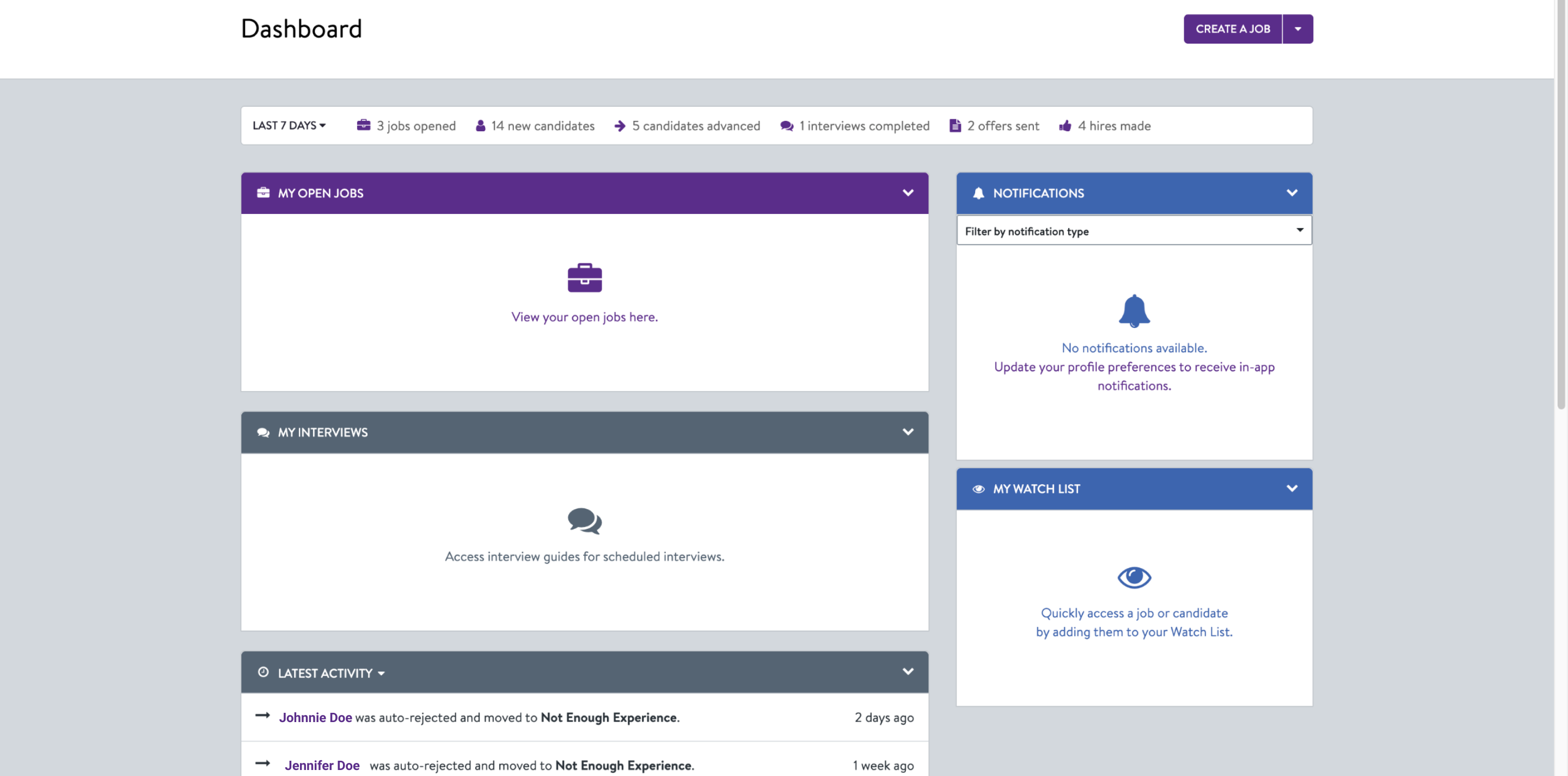Open Johnnie Doe candidate link
This screenshot has width=1568, height=776.
[315, 717]
